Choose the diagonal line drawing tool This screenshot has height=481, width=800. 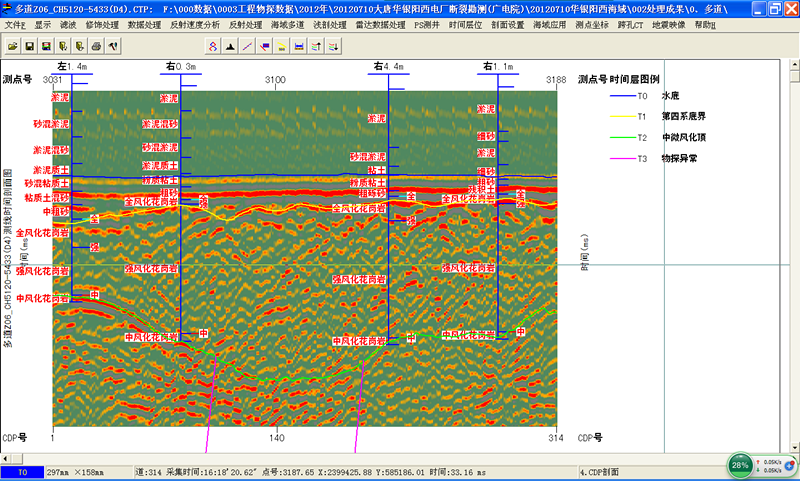click(247, 46)
